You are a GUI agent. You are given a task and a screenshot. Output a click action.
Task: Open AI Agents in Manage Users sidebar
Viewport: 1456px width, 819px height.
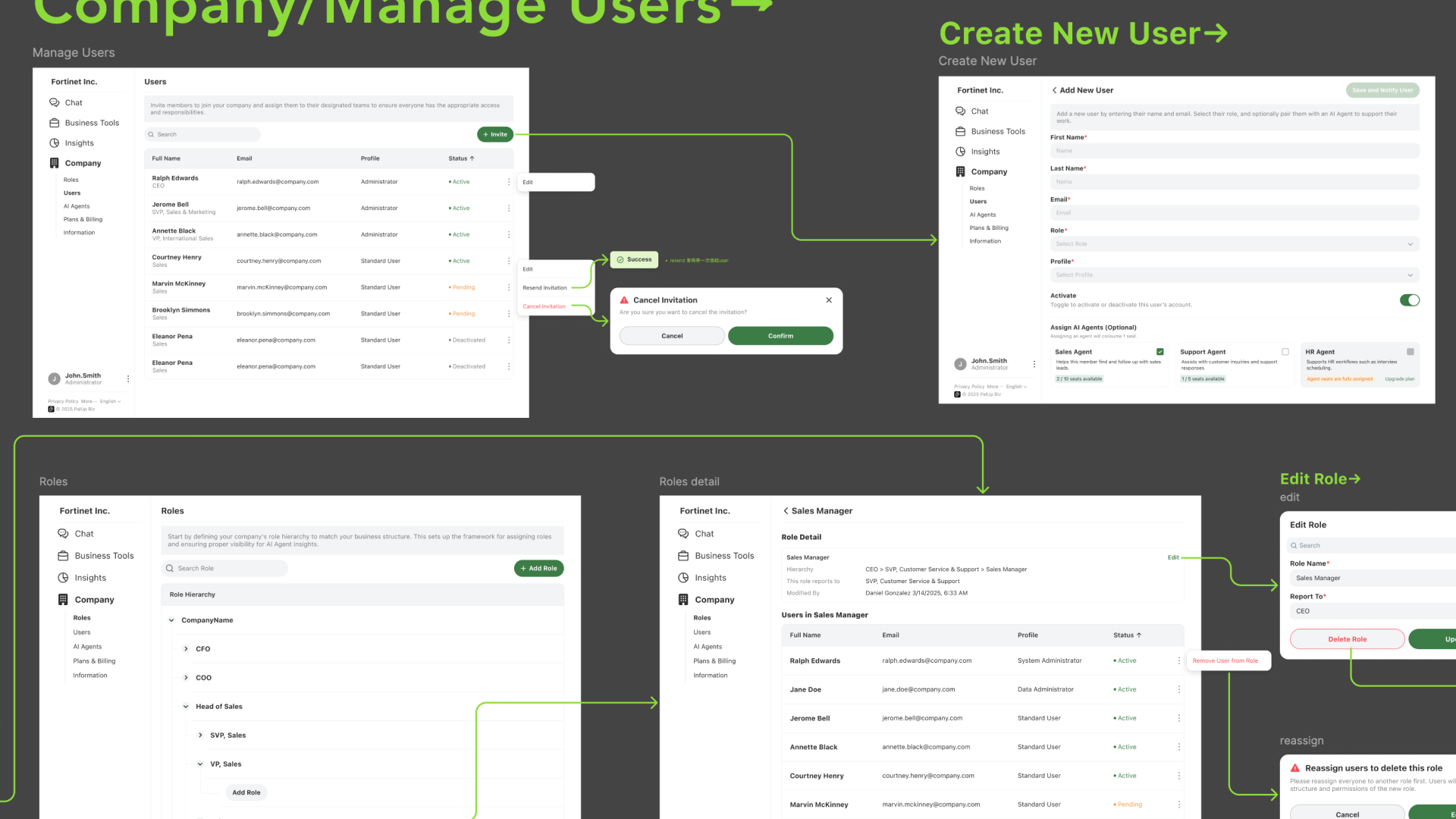pyautogui.click(x=77, y=206)
